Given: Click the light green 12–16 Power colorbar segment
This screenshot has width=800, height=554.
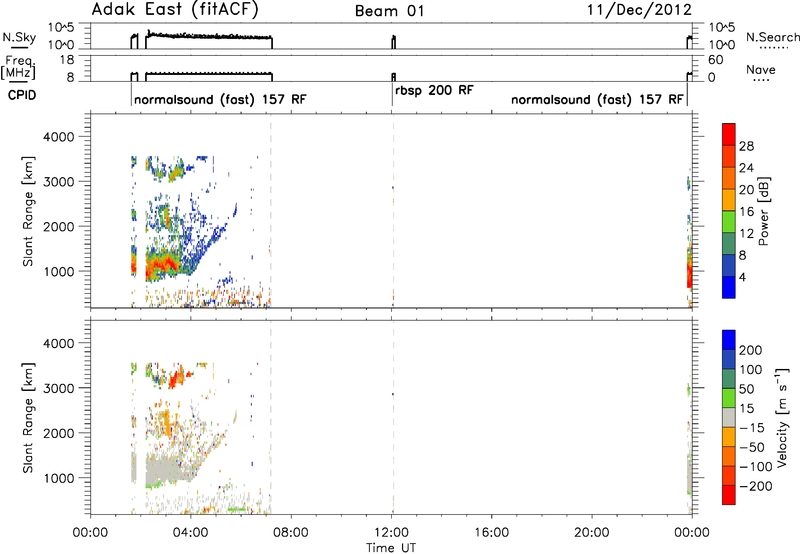Looking at the screenshot, I should click(729, 222).
